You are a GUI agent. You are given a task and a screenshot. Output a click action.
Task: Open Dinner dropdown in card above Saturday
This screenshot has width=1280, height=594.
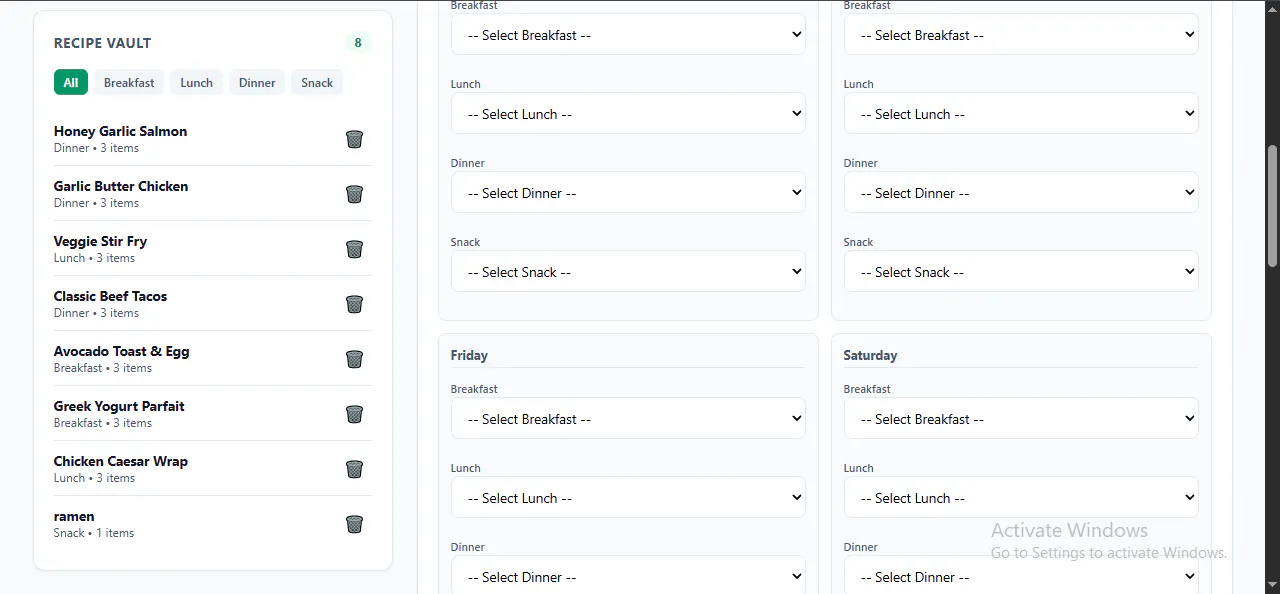click(1021, 192)
